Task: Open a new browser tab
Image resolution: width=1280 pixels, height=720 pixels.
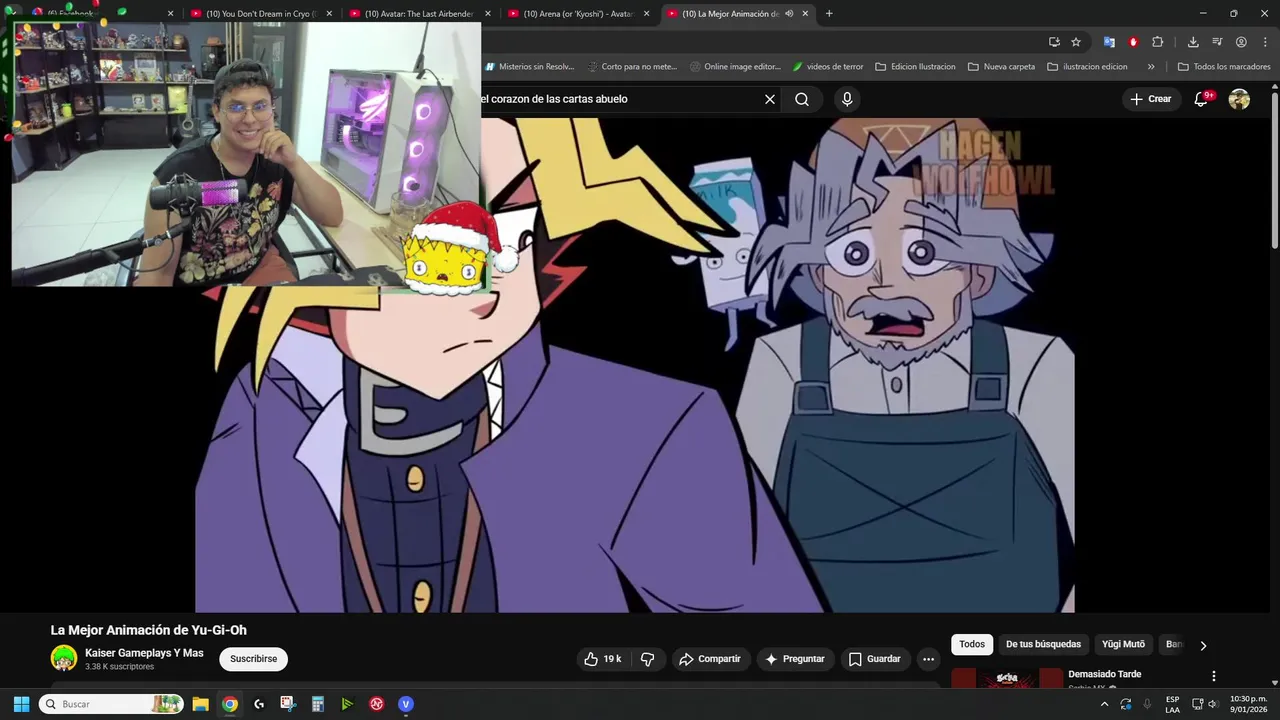Action: pyautogui.click(x=829, y=14)
